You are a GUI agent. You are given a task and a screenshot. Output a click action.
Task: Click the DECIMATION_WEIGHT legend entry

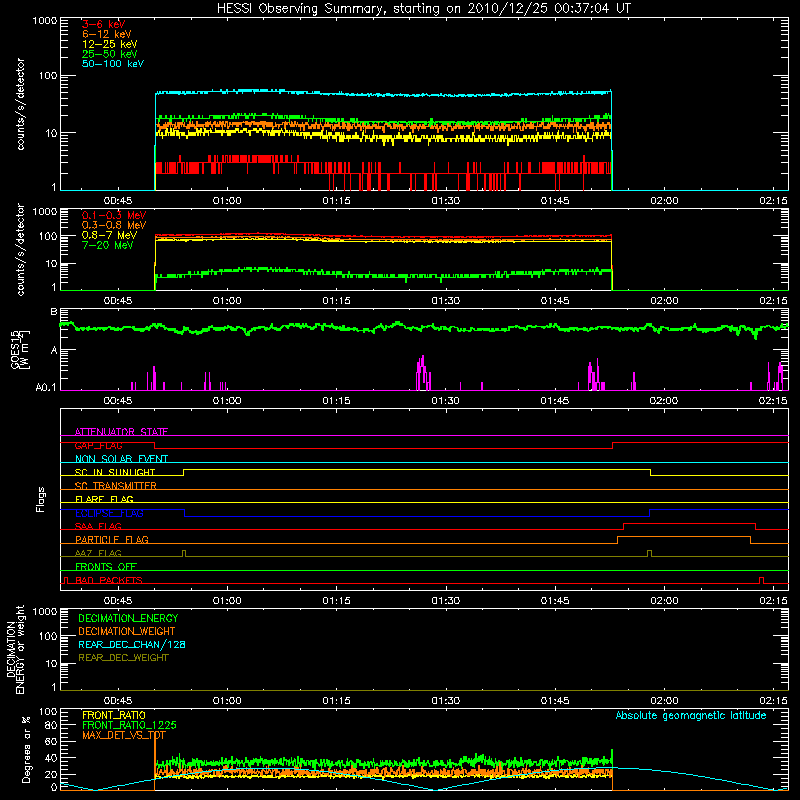(x=127, y=631)
